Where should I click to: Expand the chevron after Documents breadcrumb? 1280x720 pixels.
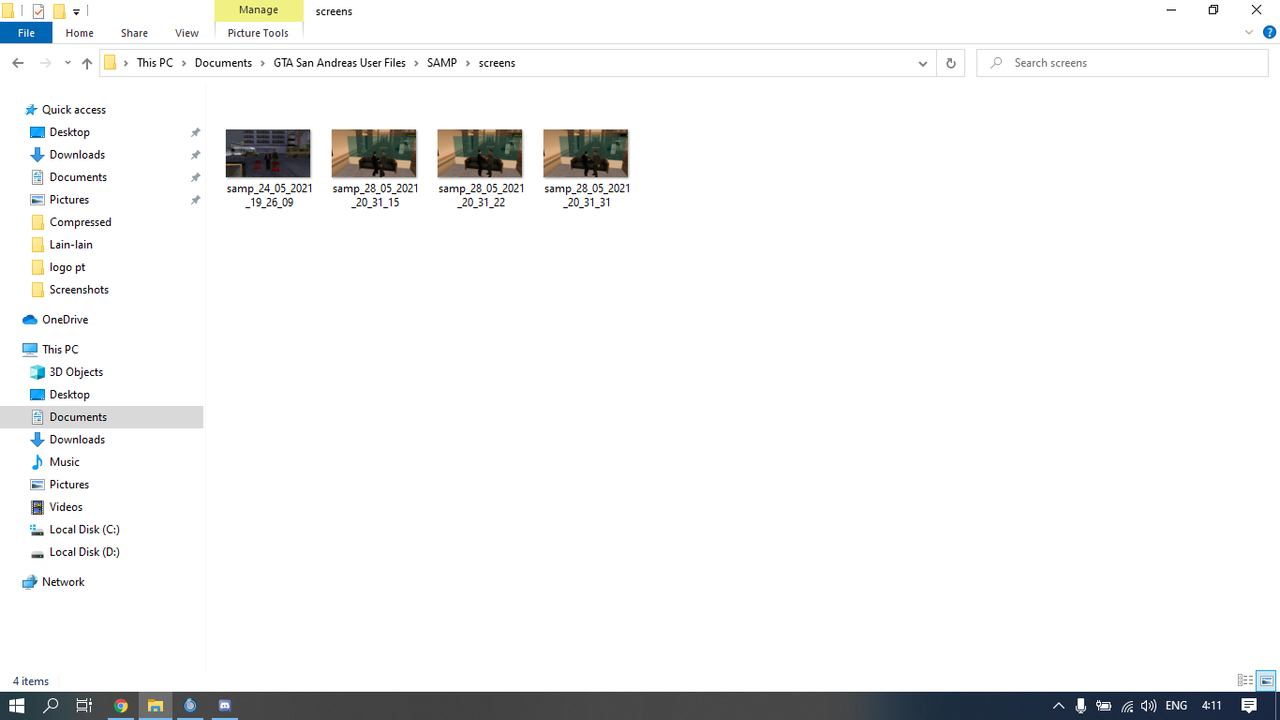(x=262, y=63)
